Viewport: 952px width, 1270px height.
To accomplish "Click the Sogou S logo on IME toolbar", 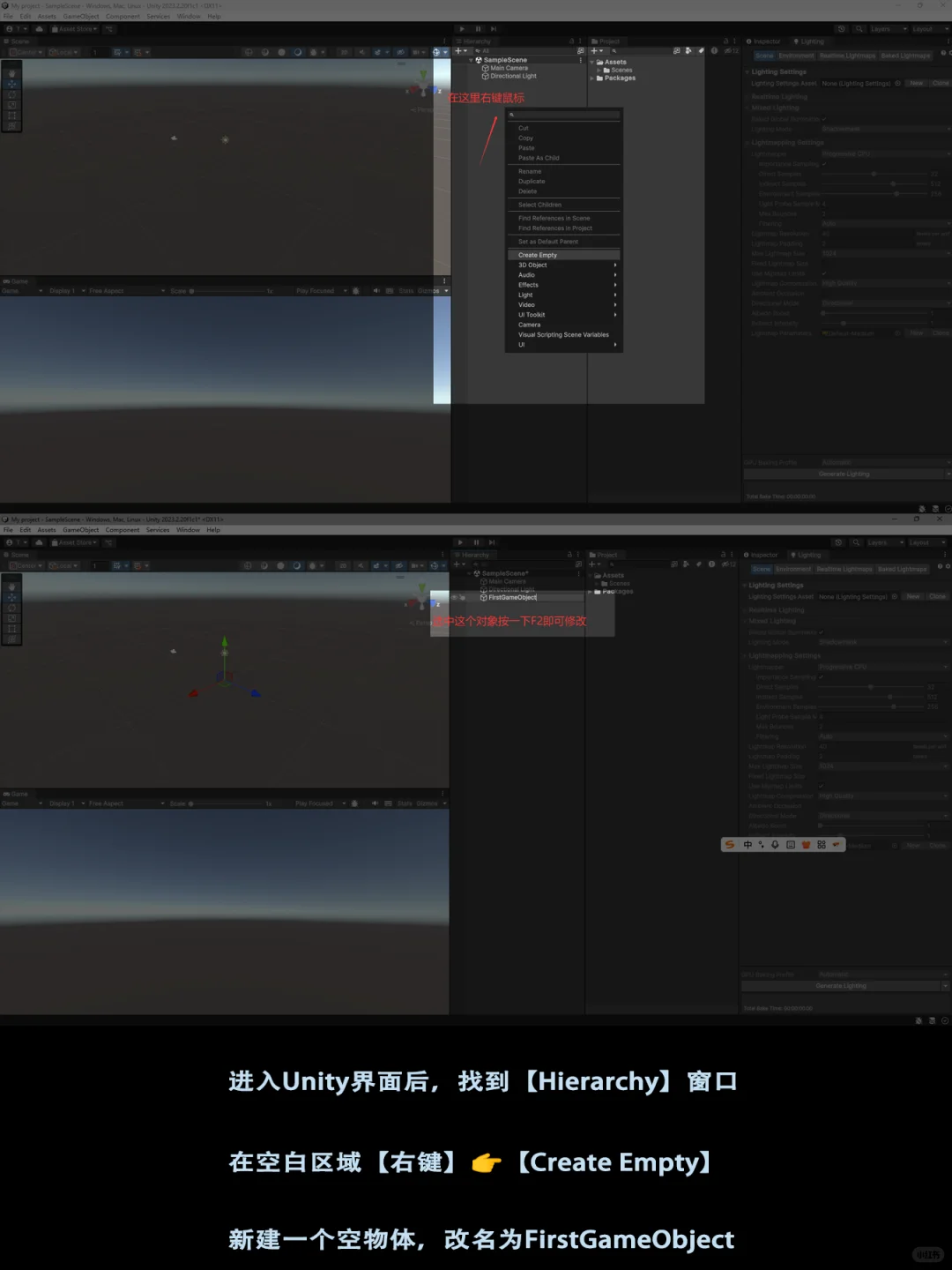I will pyautogui.click(x=729, y=845).
